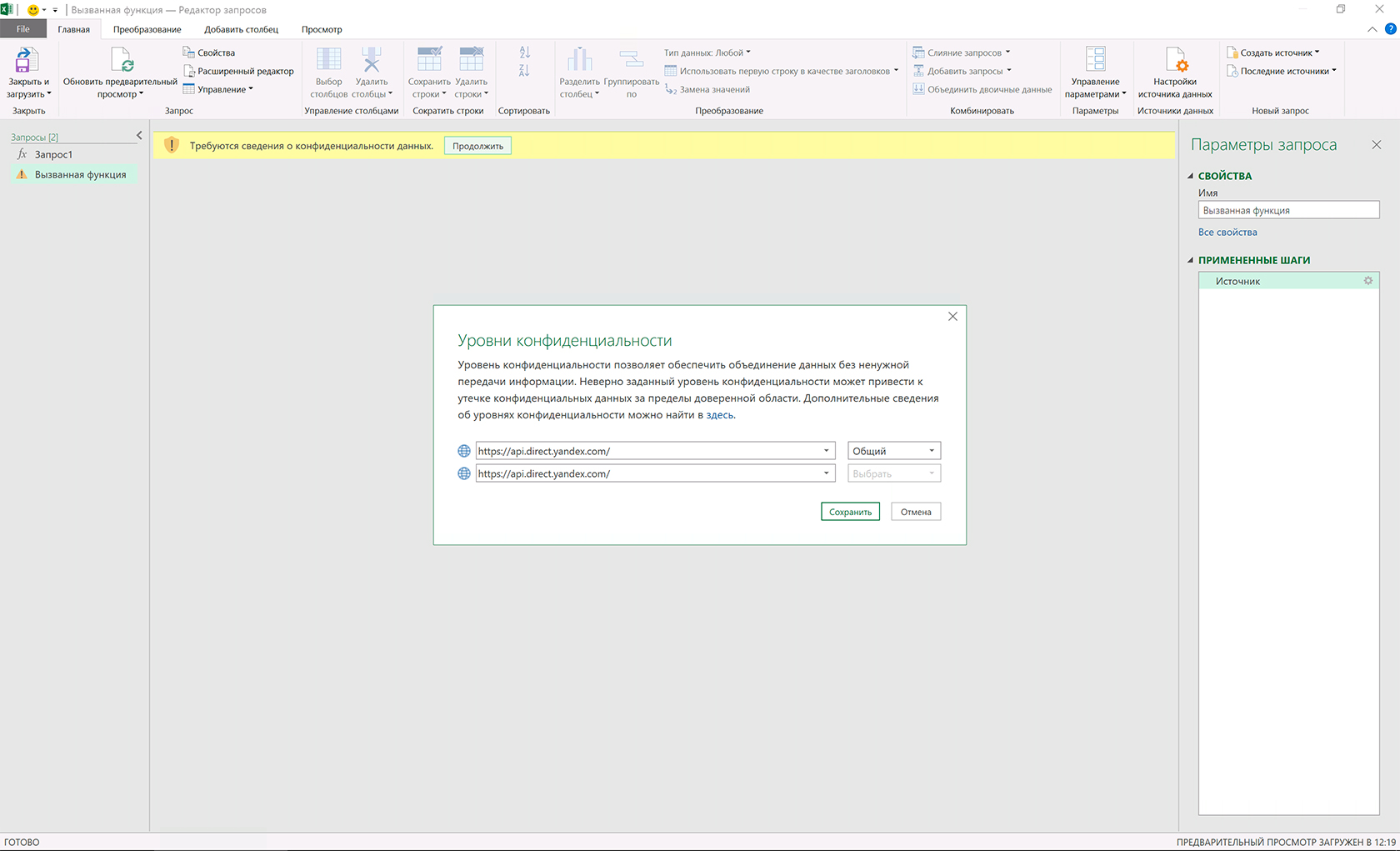The image size is (1400, 851).
Task: Open the File tab
Action: (22, 29)
